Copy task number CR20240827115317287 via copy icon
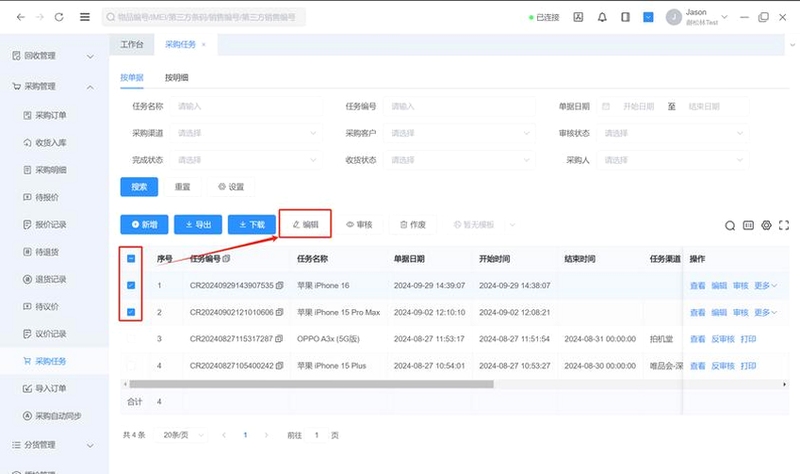This screenshot has width=800, height=474. pos(279,339)
